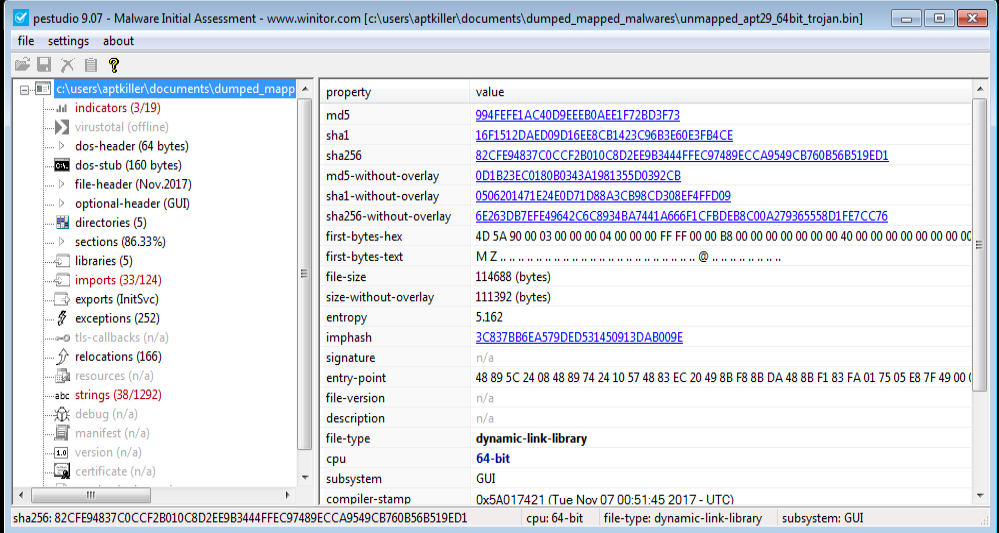Expand the optional-header node
The width and height of the screenshot is (999, 533).
pos(62,204)
